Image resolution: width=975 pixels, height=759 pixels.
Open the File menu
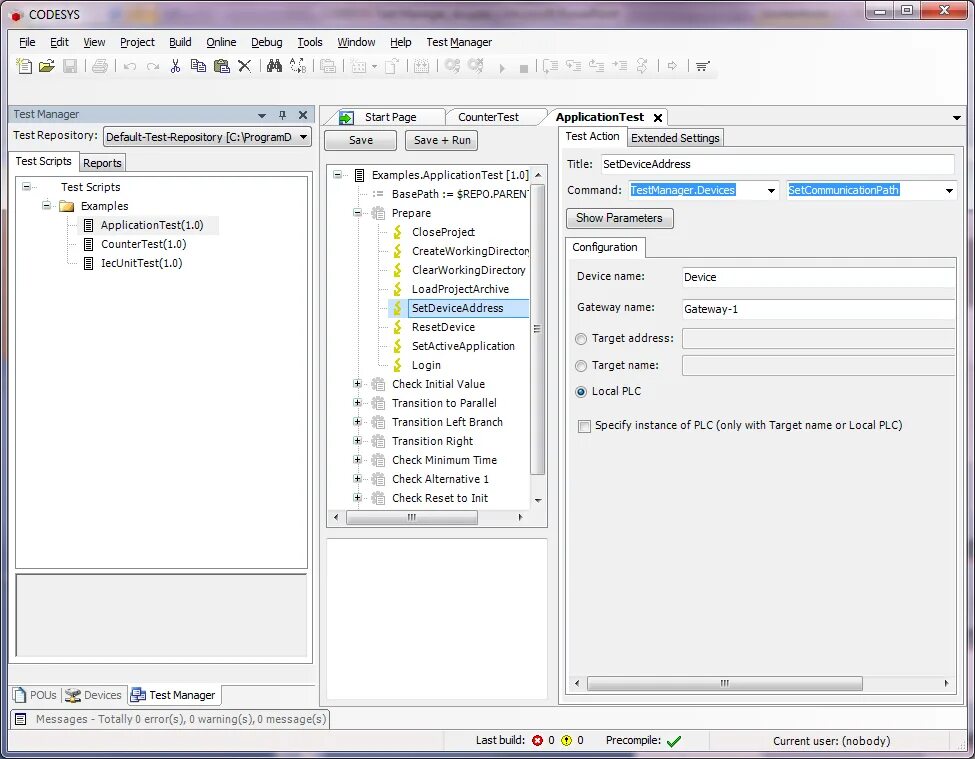pos(27,42)
